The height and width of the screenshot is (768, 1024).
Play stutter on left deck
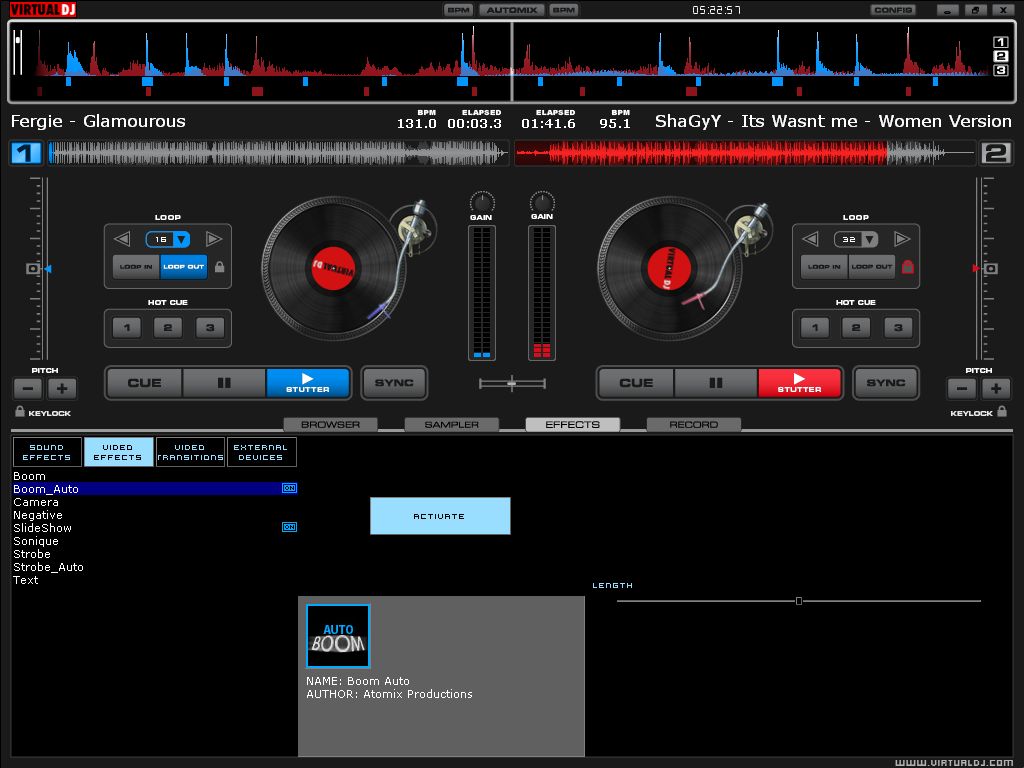(x=308, y=383)
